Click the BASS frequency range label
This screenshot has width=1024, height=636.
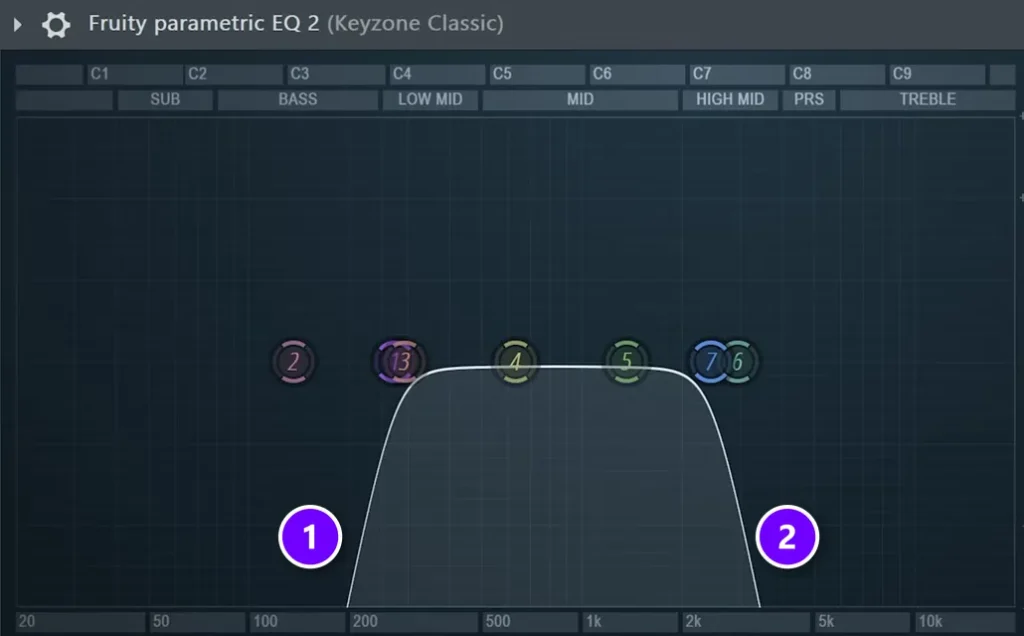pos(298,99)
